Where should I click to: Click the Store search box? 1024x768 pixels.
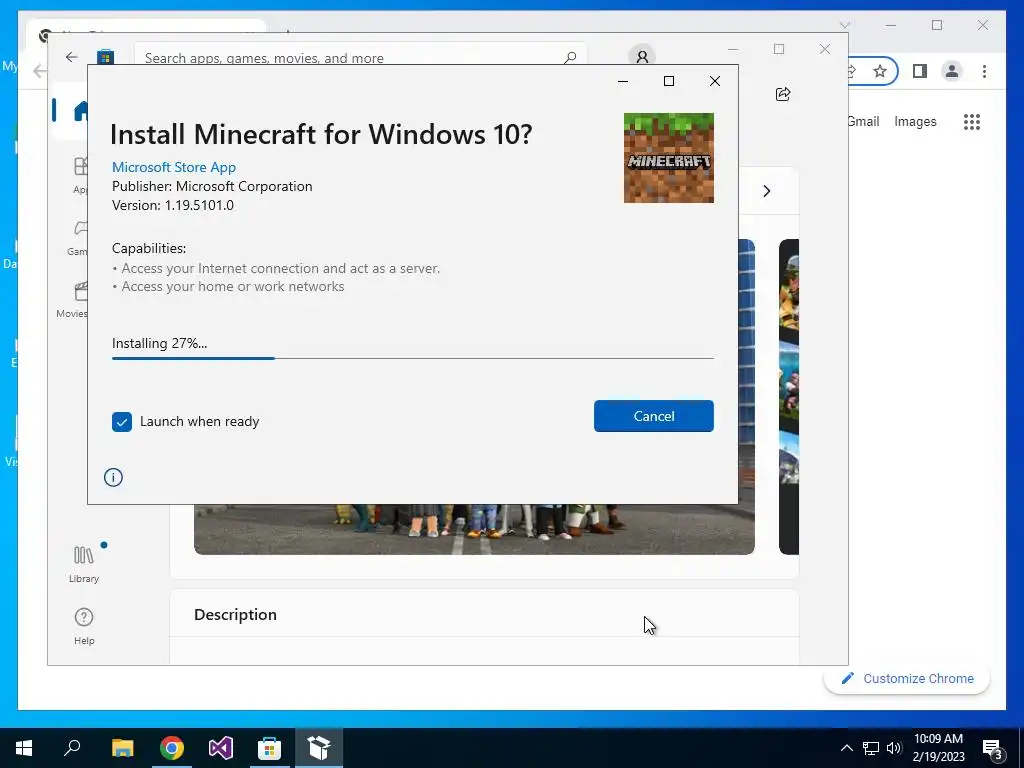360,57
